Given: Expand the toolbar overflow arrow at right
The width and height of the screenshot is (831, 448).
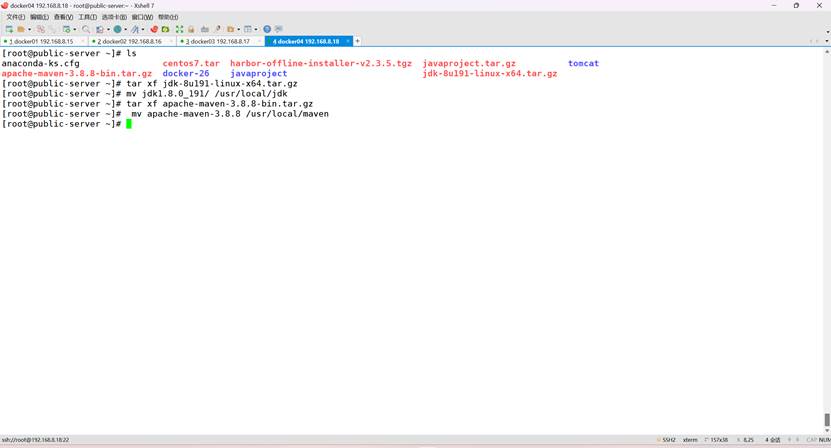Looking at the screenshot, I should pyautogui.click(x=827, y=31).
